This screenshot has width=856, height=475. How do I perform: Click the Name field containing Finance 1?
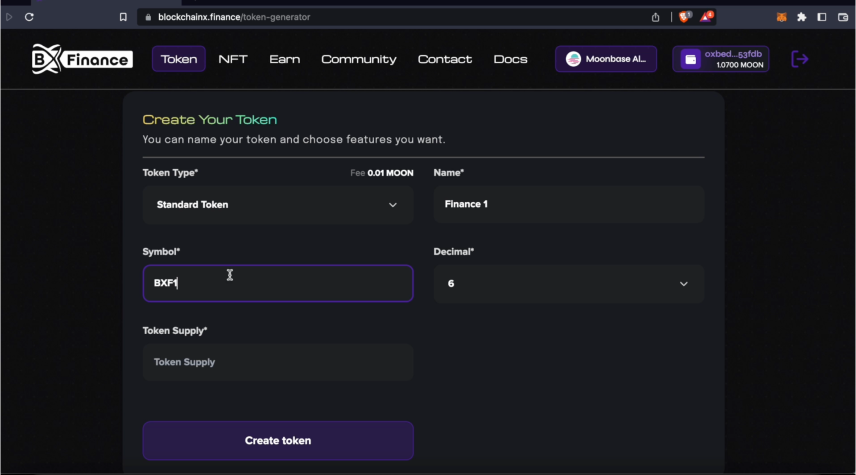(x=569, y=205)
